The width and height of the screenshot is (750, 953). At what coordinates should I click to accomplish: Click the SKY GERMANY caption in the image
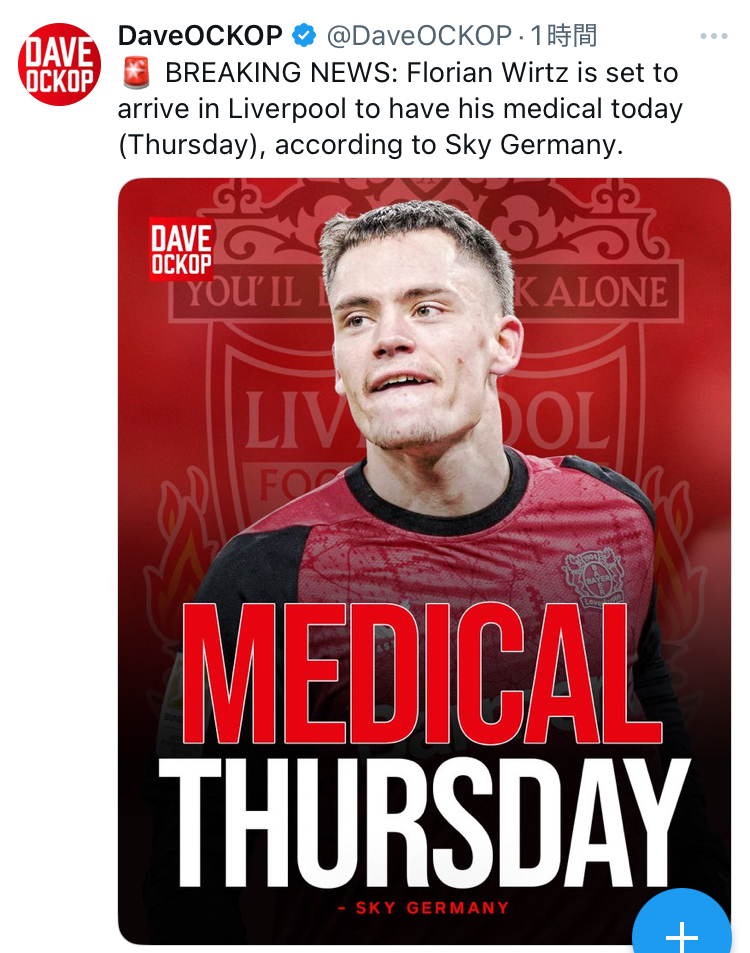424,908
